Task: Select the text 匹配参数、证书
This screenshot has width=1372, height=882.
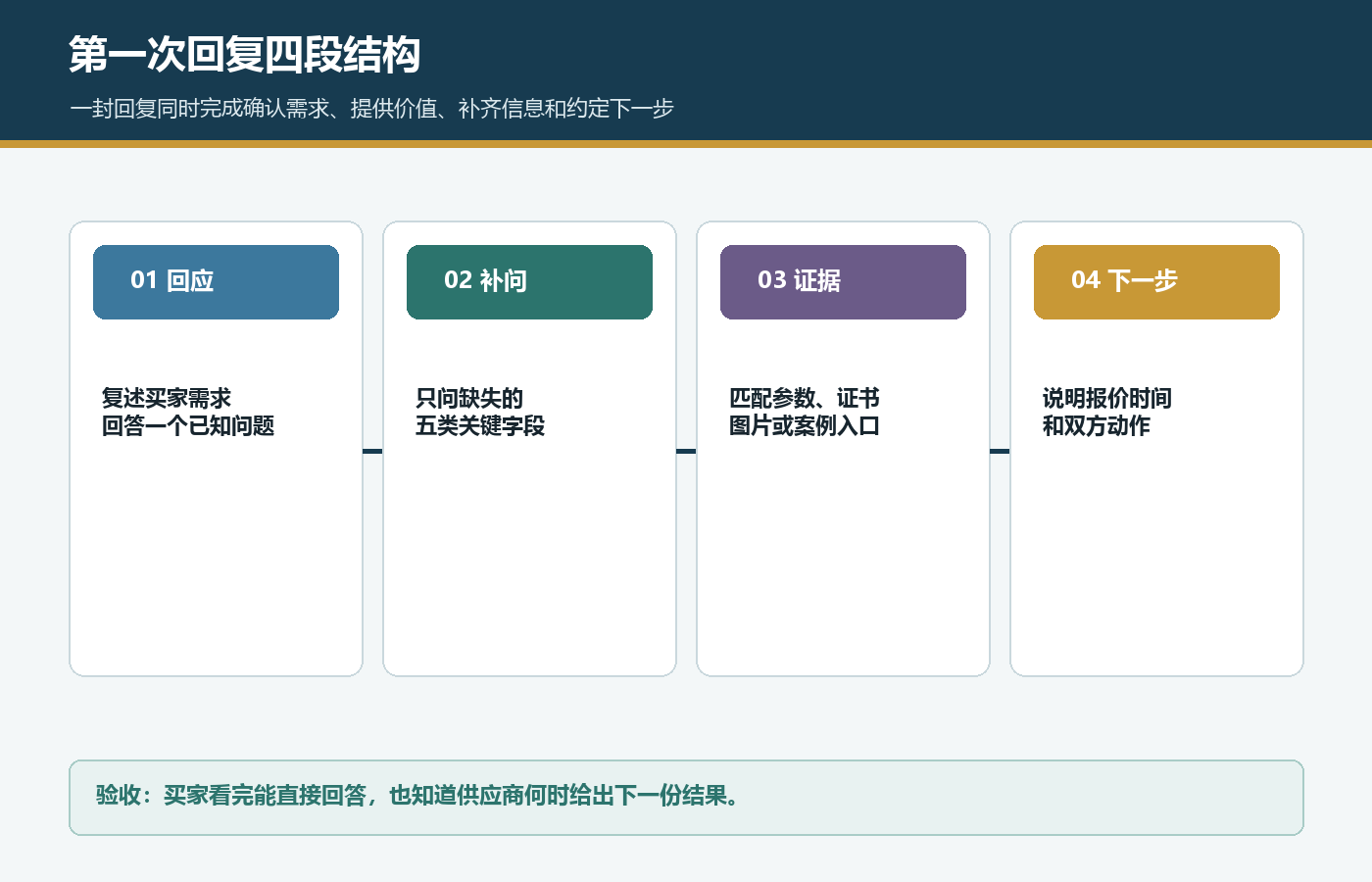Action: pyautogui.click(x=805, y=398)
